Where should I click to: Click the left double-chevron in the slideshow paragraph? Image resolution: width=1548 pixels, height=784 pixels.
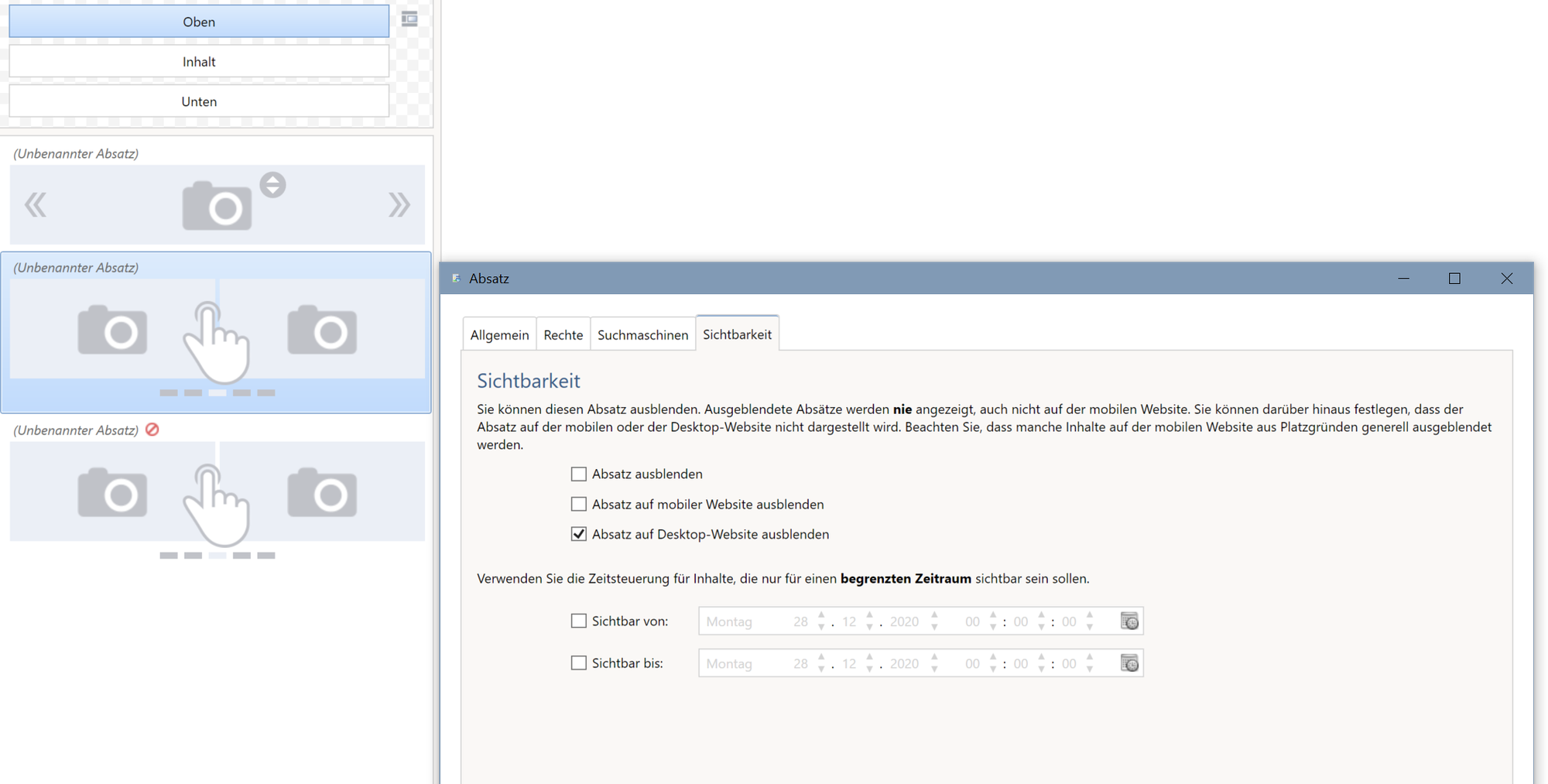coord(36,205)
